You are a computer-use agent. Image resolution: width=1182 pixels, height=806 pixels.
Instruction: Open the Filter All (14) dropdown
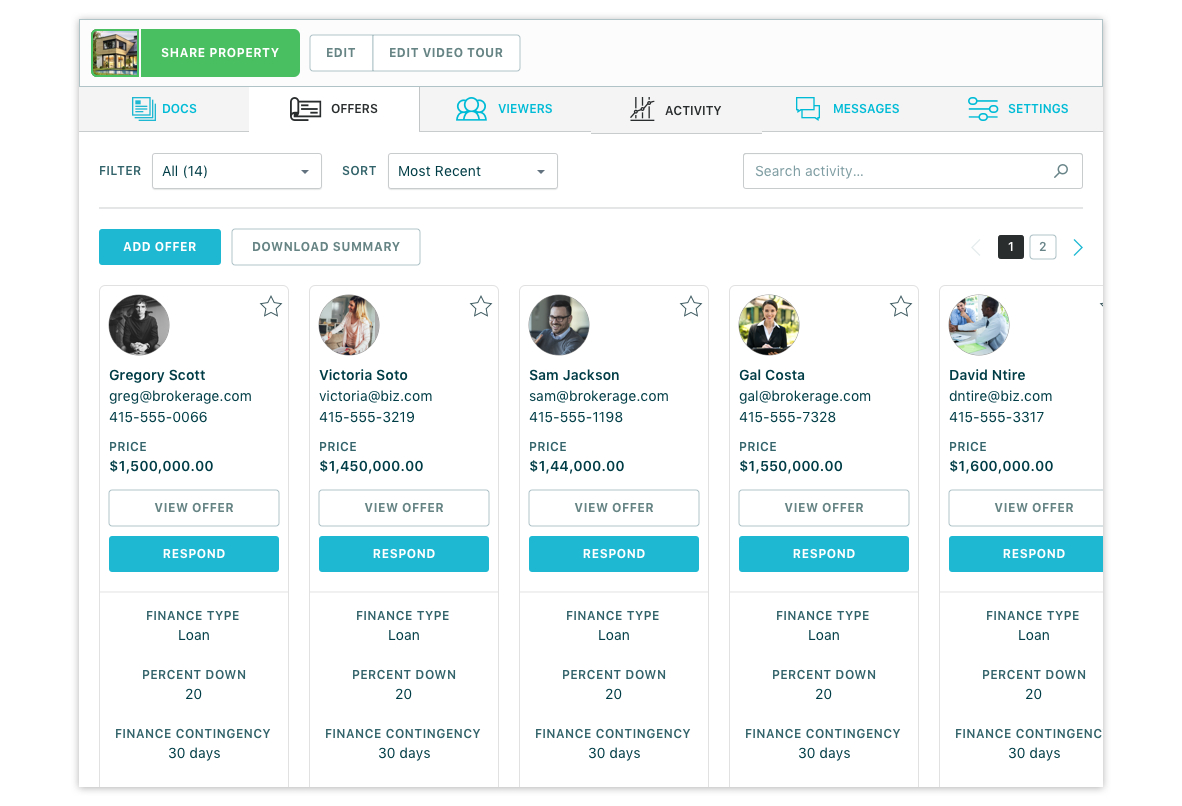coord(237,171)
